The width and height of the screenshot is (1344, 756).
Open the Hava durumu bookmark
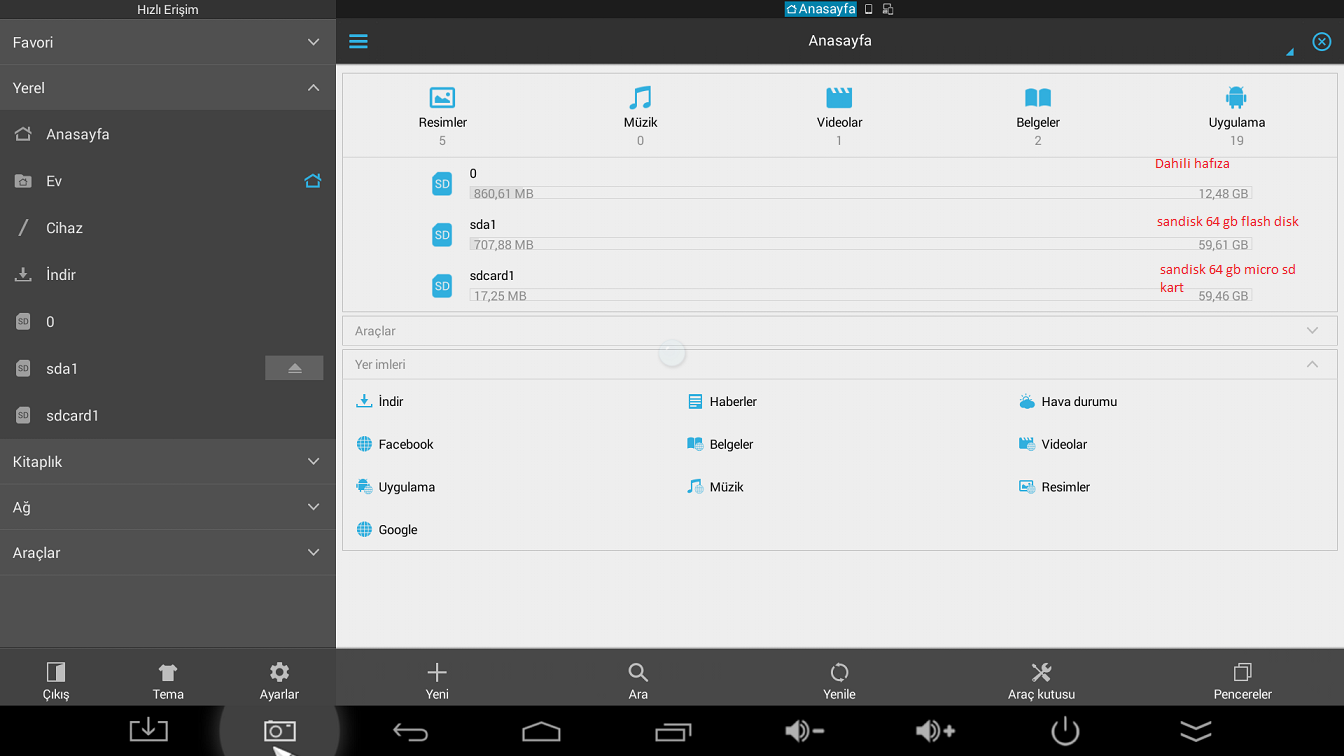click(x=1067, y=401)
